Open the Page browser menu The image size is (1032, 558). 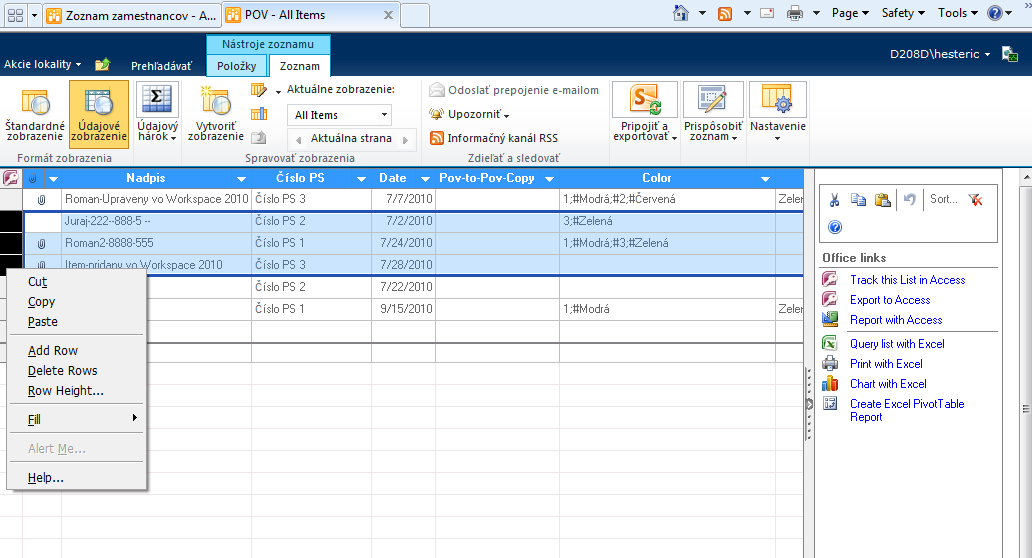click(850, 13)
